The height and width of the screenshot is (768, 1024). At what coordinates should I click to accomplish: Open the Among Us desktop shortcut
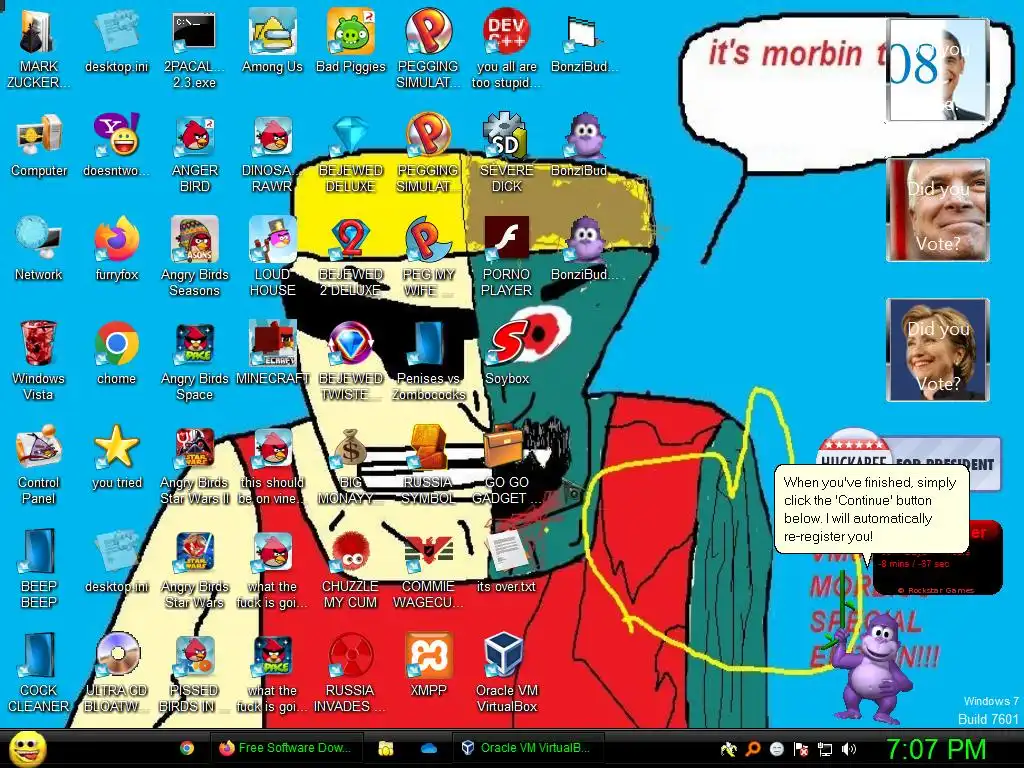272,42
